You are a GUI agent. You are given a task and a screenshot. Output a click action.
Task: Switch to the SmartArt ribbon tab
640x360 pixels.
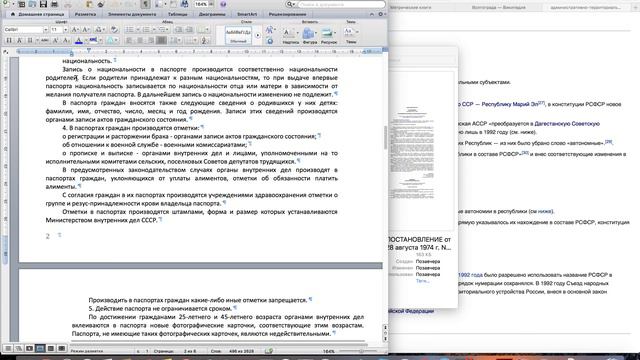point(247,14)
